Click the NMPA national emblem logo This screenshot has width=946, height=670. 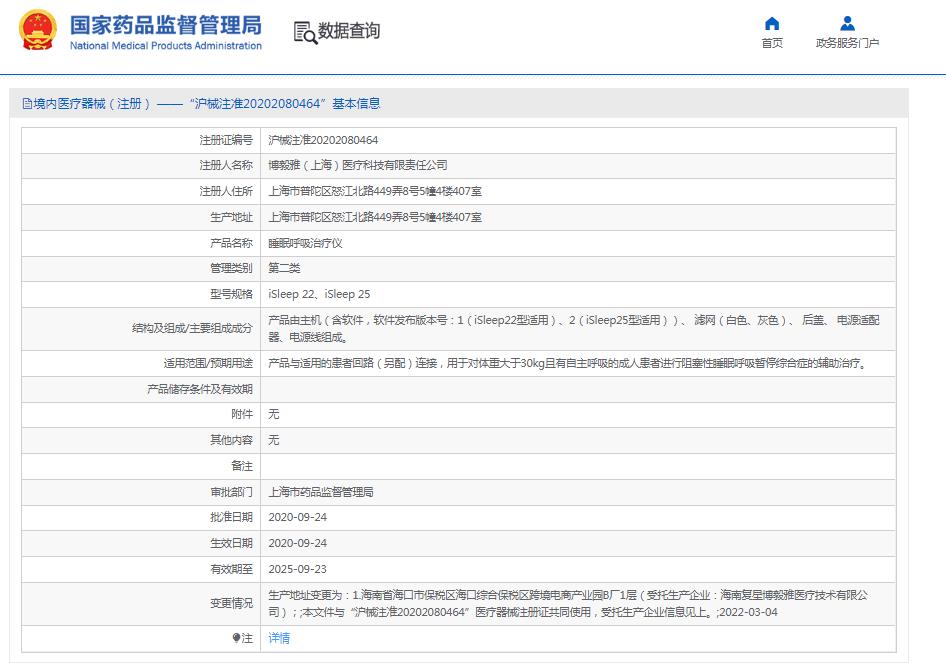pos(37,30)
